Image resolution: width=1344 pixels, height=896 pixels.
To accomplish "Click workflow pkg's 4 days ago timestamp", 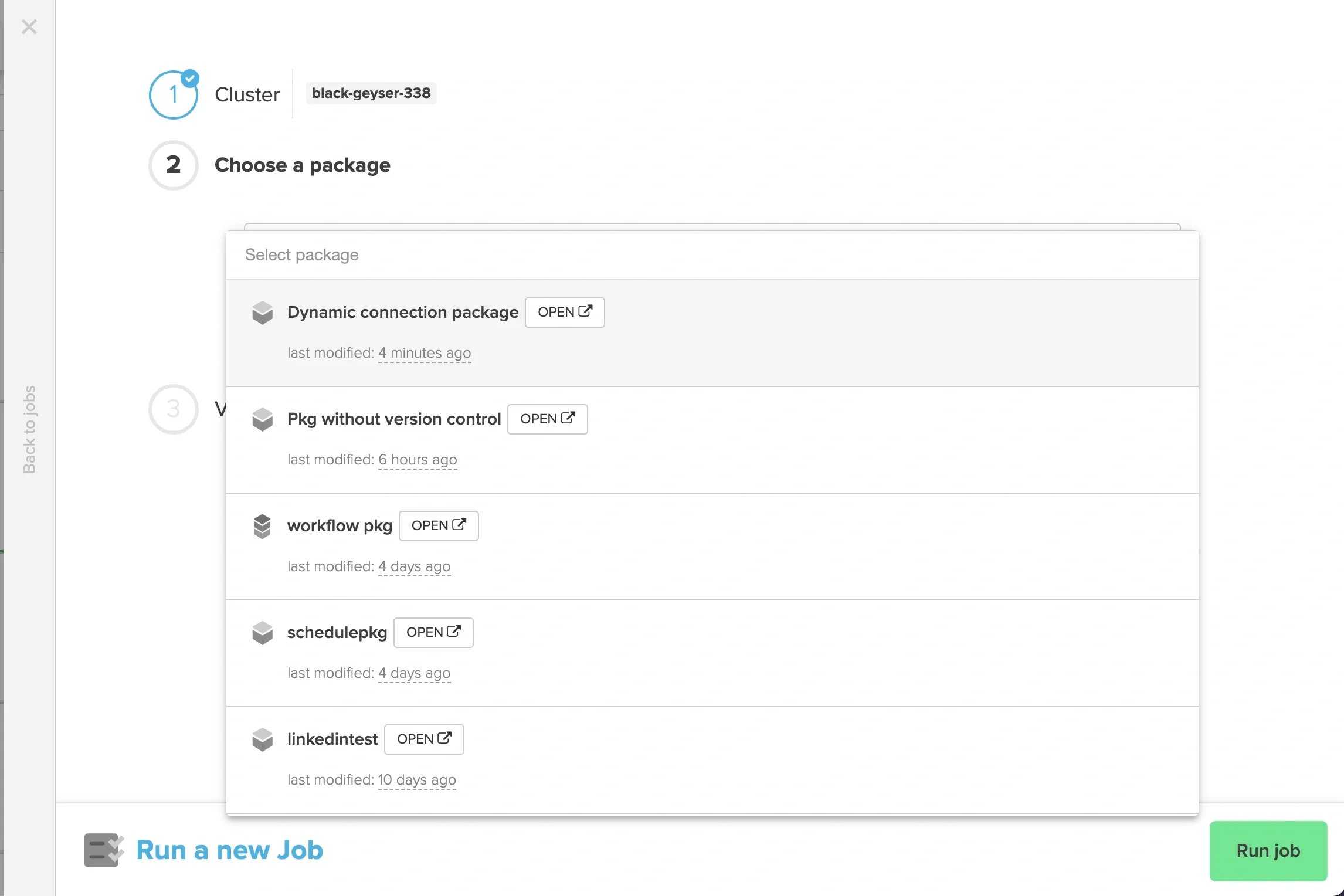I will tap(415, 566).
